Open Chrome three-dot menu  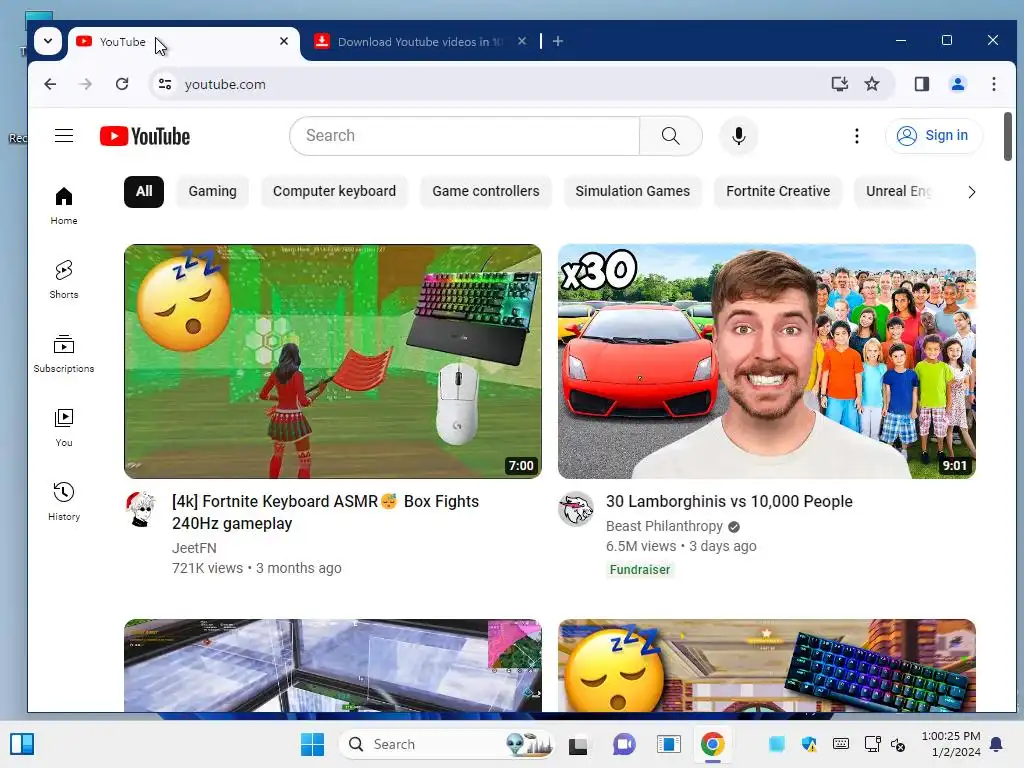click(994, 84)
